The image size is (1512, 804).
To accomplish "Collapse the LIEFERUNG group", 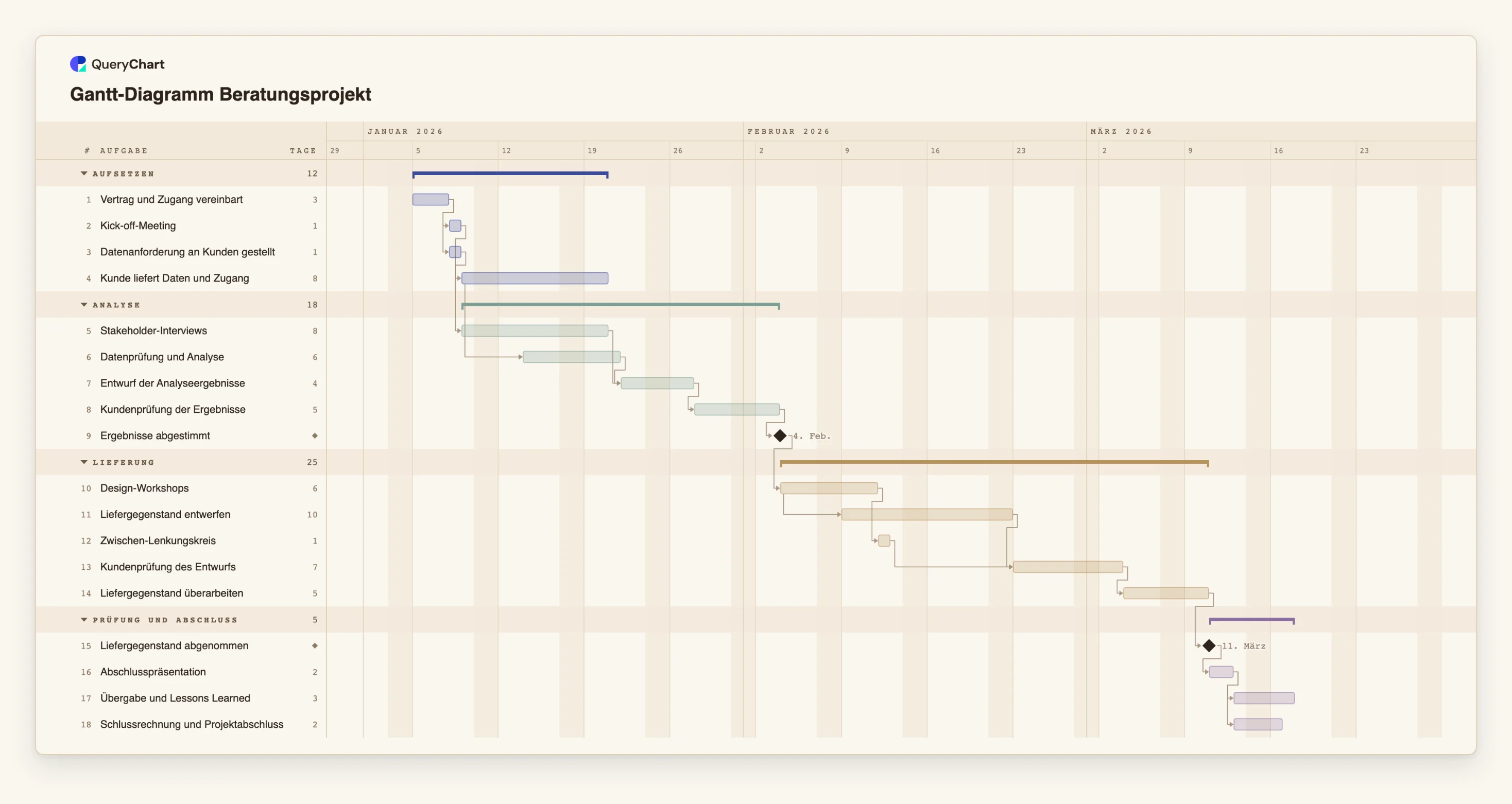I will [x=84, y=462].
